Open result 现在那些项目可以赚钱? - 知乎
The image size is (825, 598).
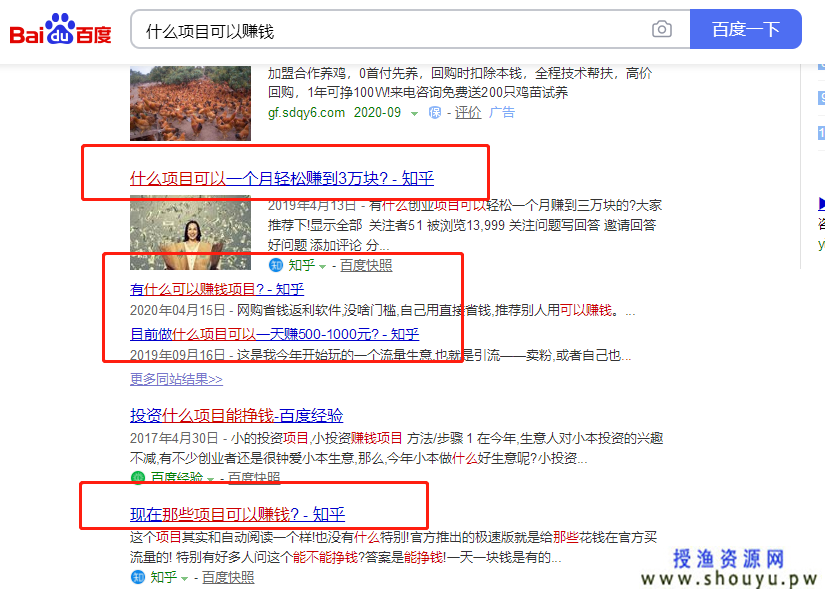(x=237, y=514)
